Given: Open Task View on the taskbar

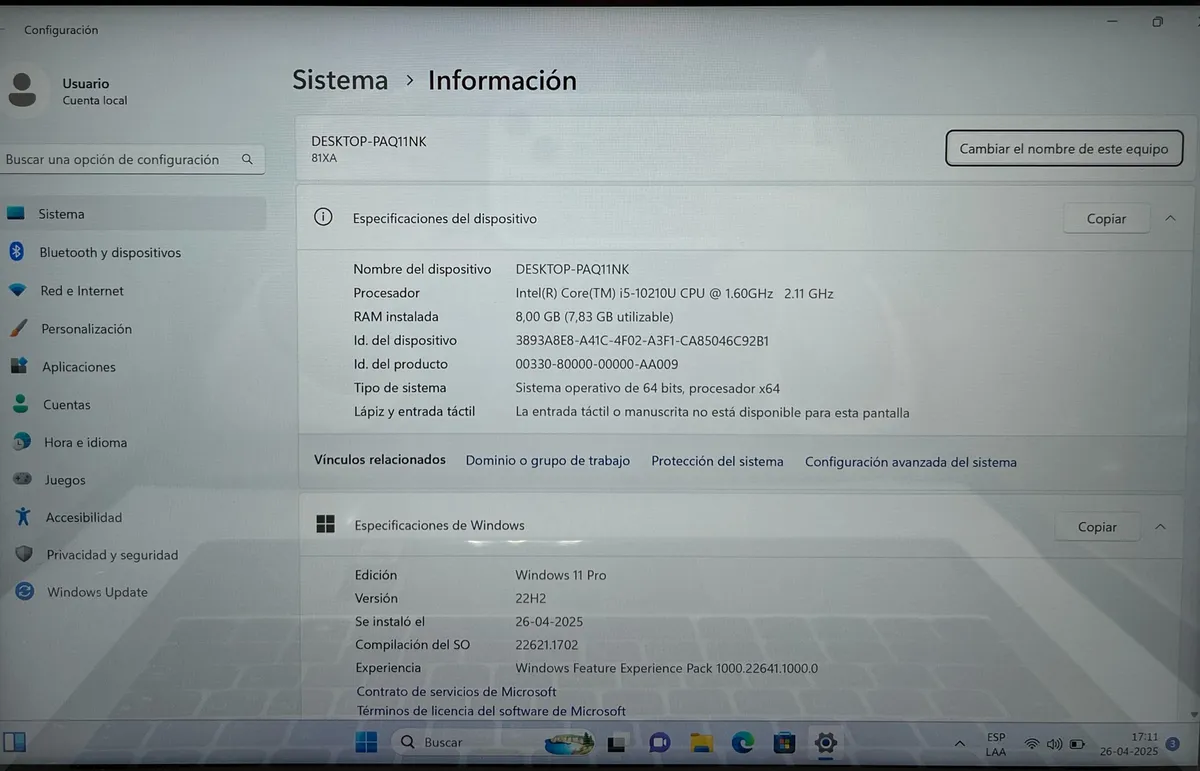Looking at the screenshot, I should coord(616,744).
